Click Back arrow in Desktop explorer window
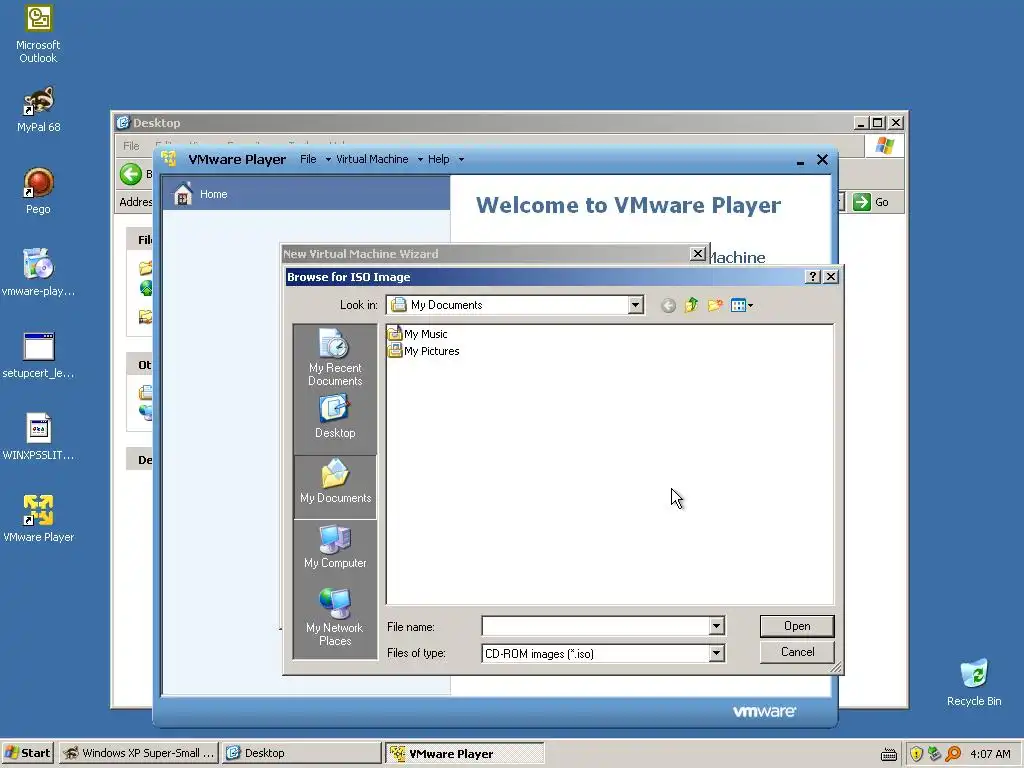The width and height of the screenshot is (1024, 768). point(131,174)
